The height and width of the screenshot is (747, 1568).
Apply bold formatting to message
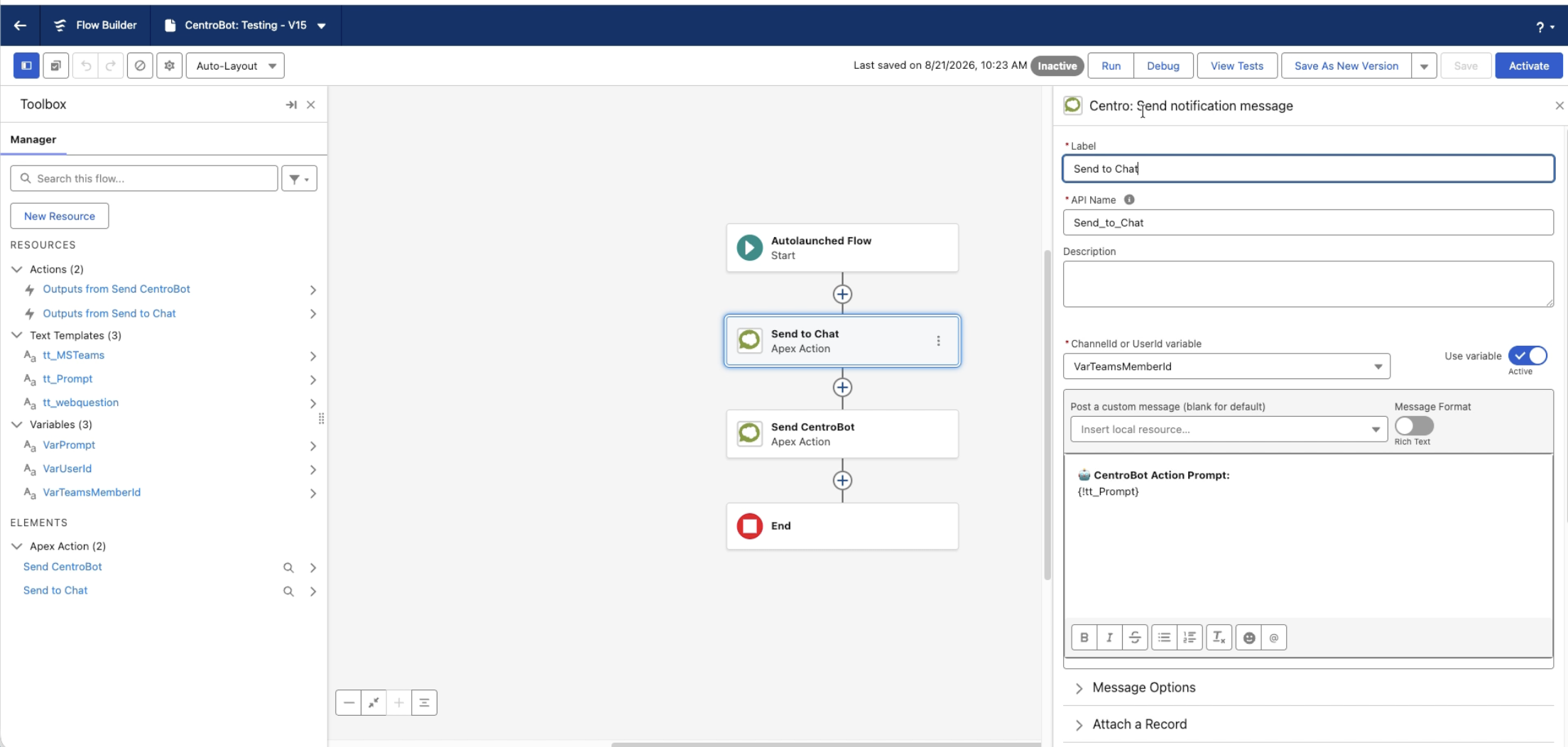coord(1084,638)
